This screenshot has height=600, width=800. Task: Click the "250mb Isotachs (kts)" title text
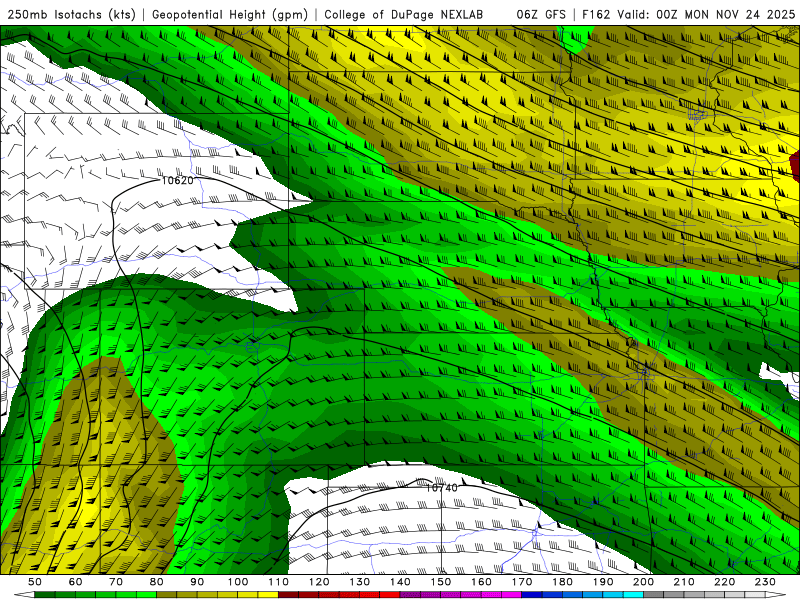point(71,15)
